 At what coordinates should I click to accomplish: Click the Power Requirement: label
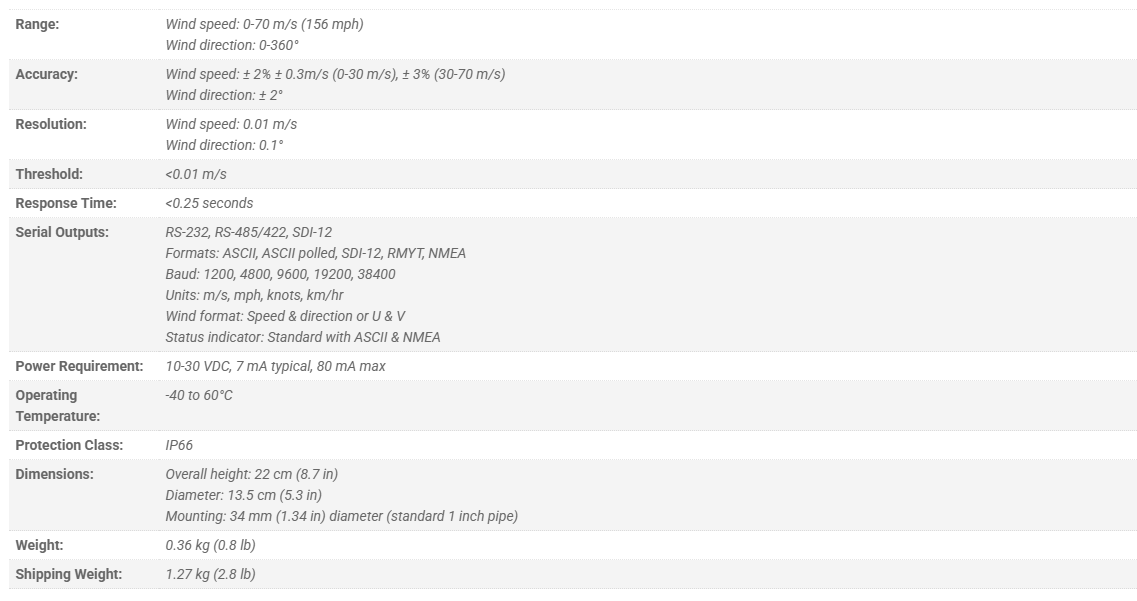tap(79, 366)
